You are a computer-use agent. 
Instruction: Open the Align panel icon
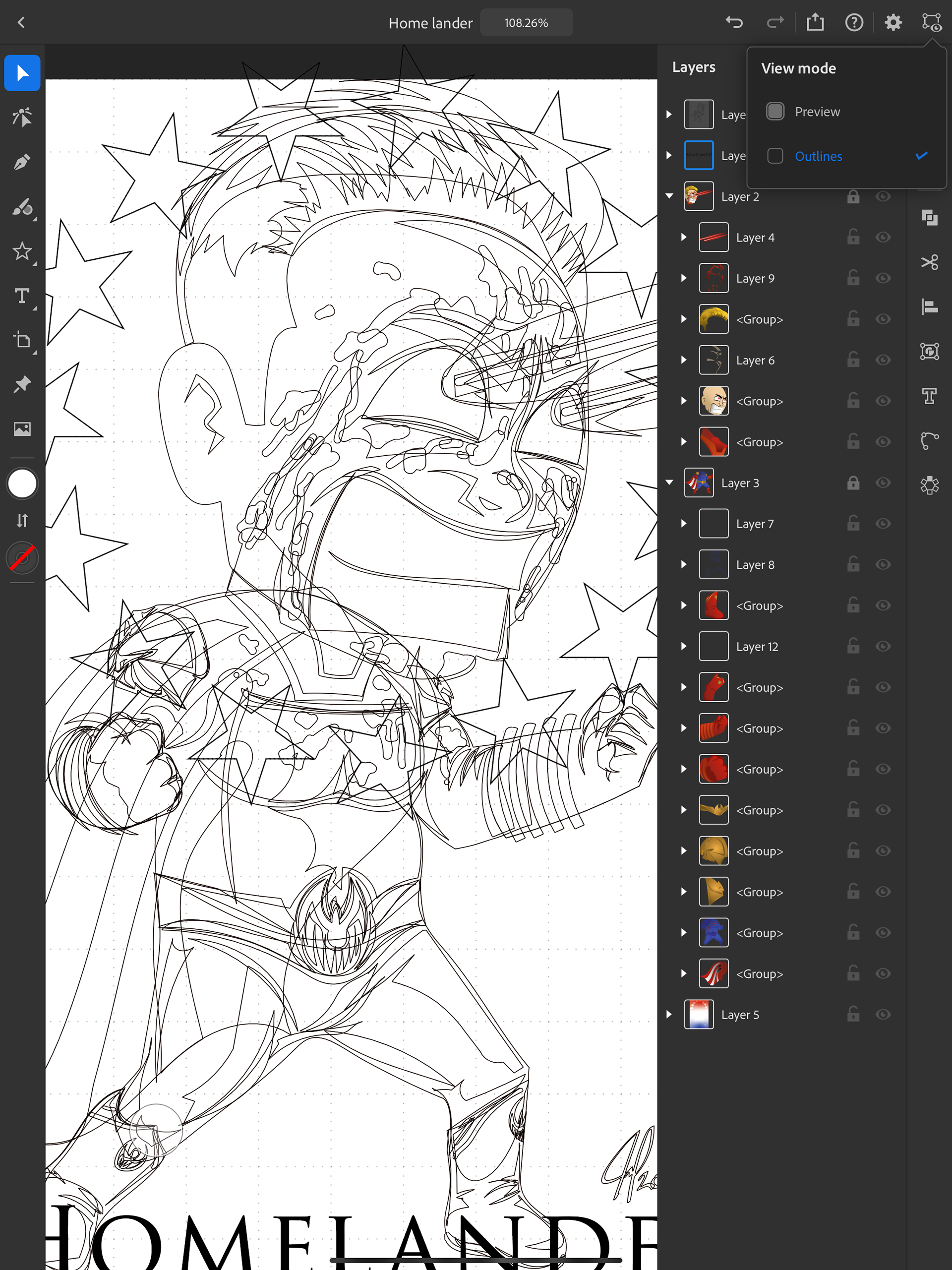(x=929, y=306)
